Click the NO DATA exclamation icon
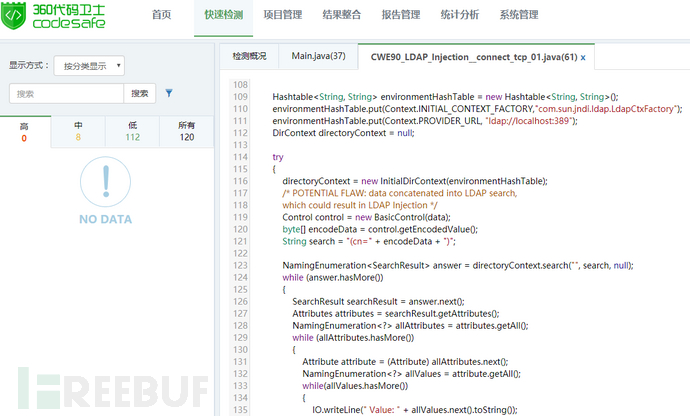690x416 pixels. pos(106,181)
